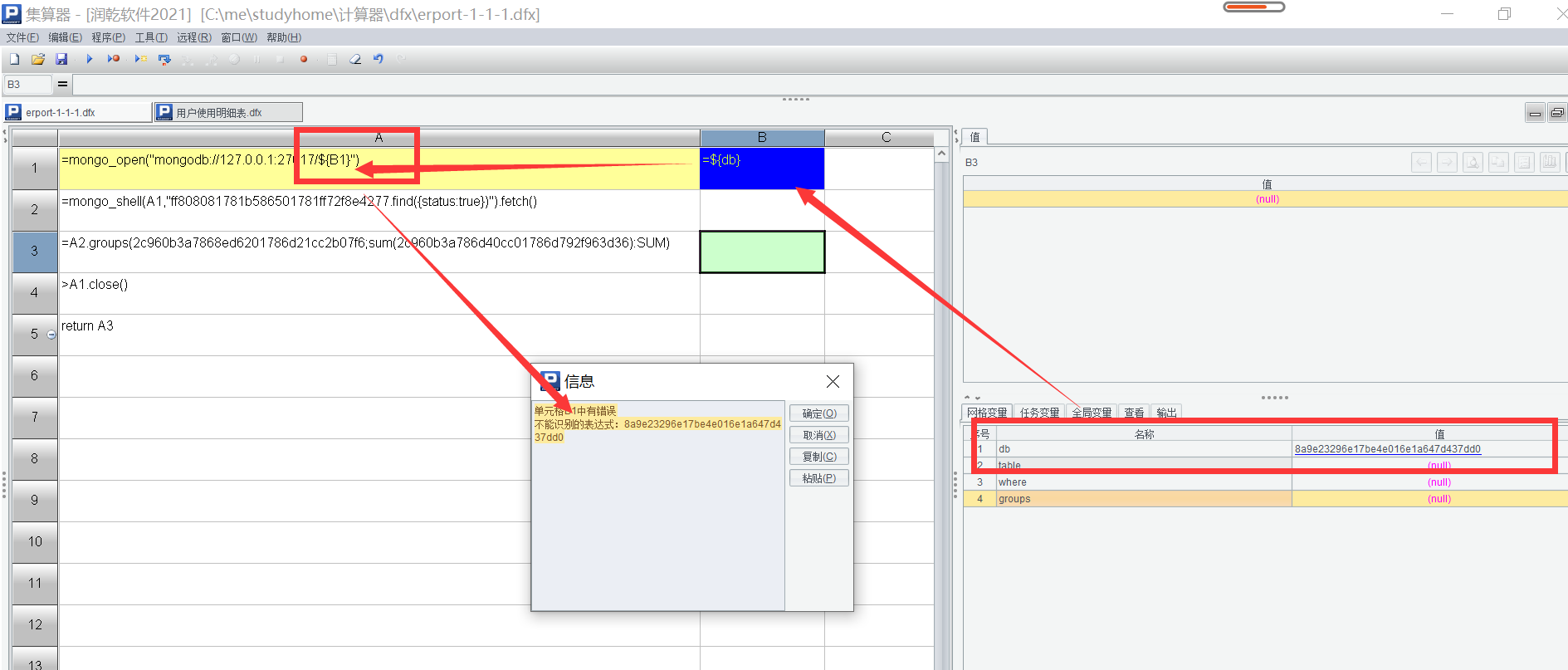
Task: Minimize the inner document panel
Action: point(1535,113)
